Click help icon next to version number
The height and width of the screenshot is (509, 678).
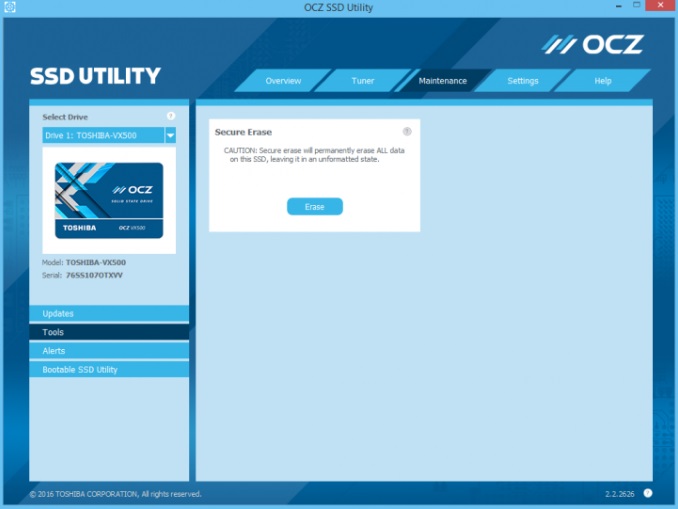[x=648, y=493]
